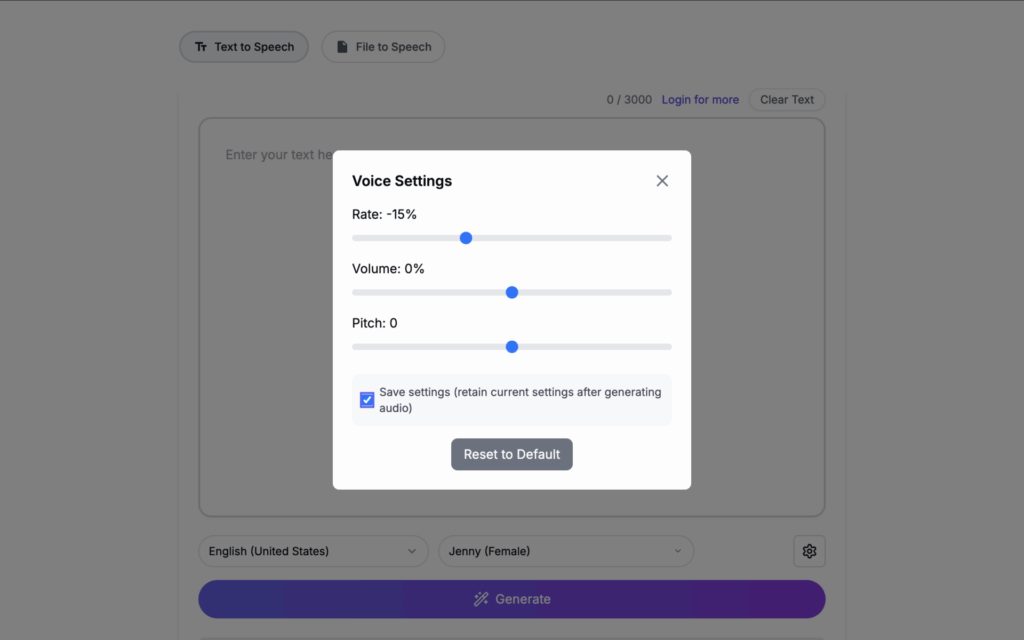Click the Login for more link

[700, 100]
